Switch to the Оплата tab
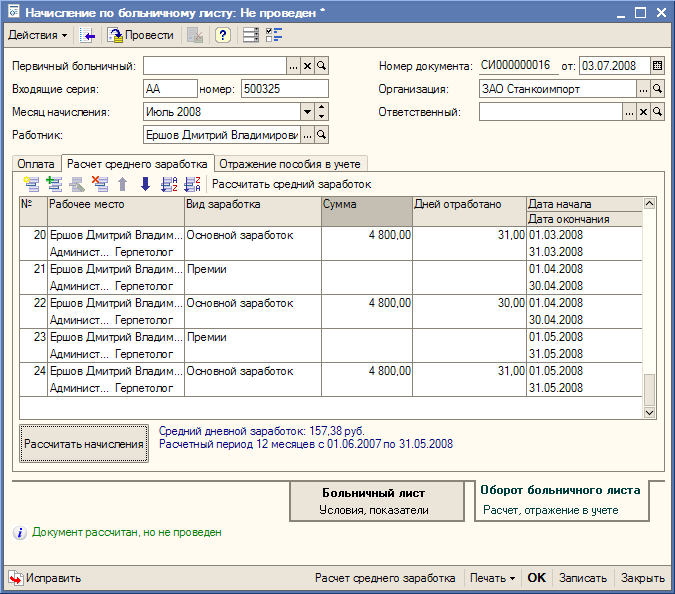This screenshot has width=675, height=594. 36,164
